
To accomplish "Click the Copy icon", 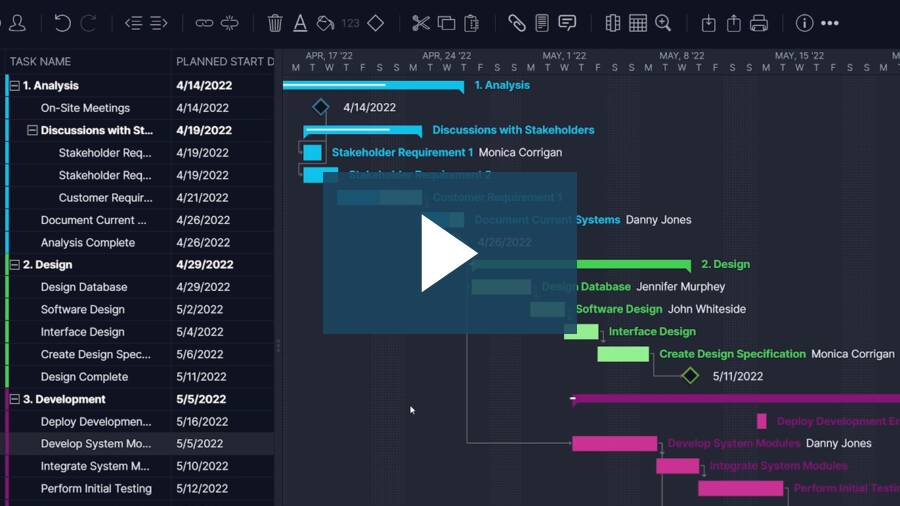I will click(446, 24).
